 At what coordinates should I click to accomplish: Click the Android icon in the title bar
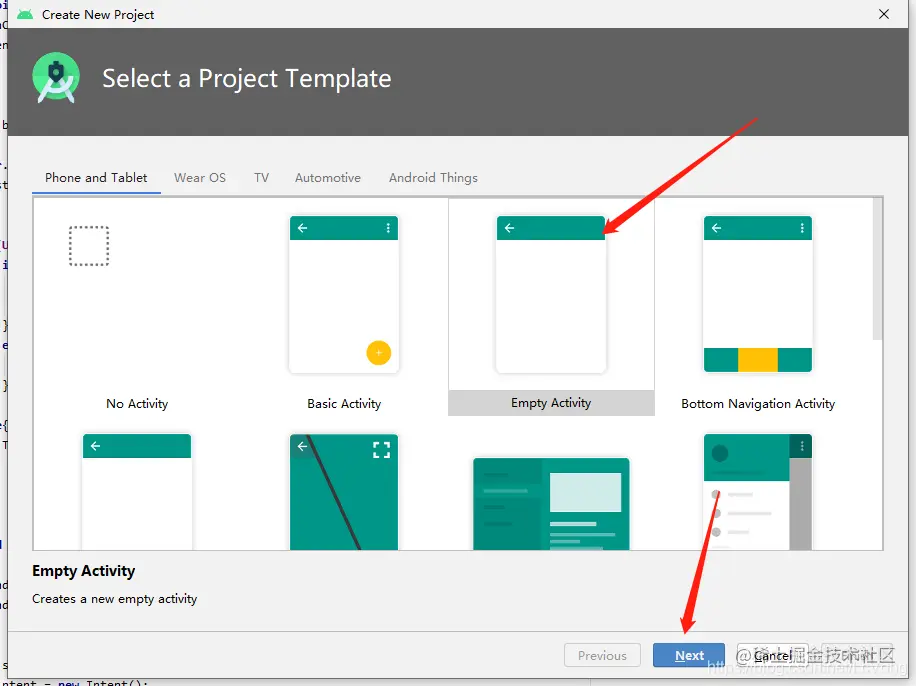(25, 14)
